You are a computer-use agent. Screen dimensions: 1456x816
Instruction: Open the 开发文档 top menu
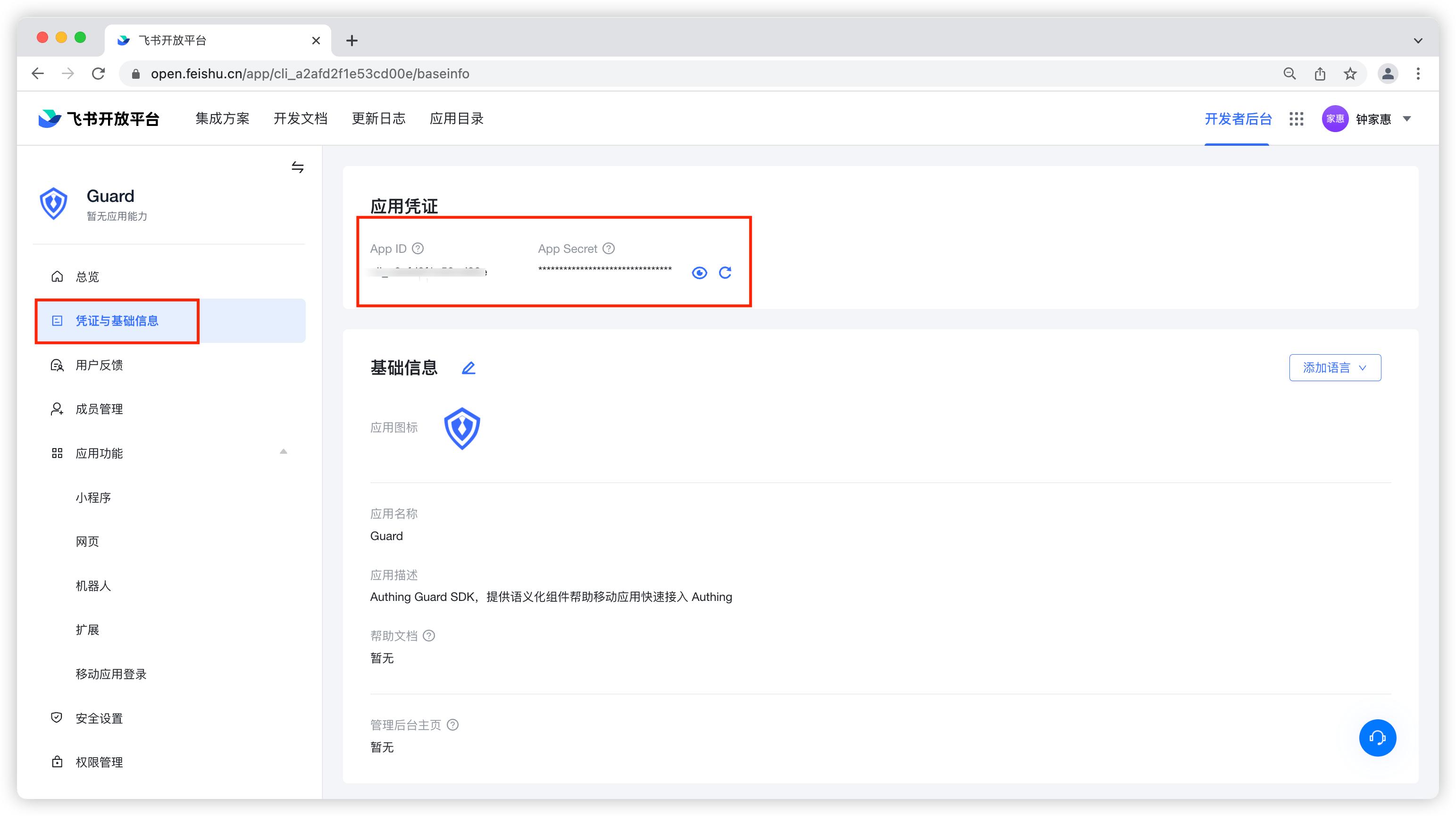pyautogui.click(x=300, y=119)
